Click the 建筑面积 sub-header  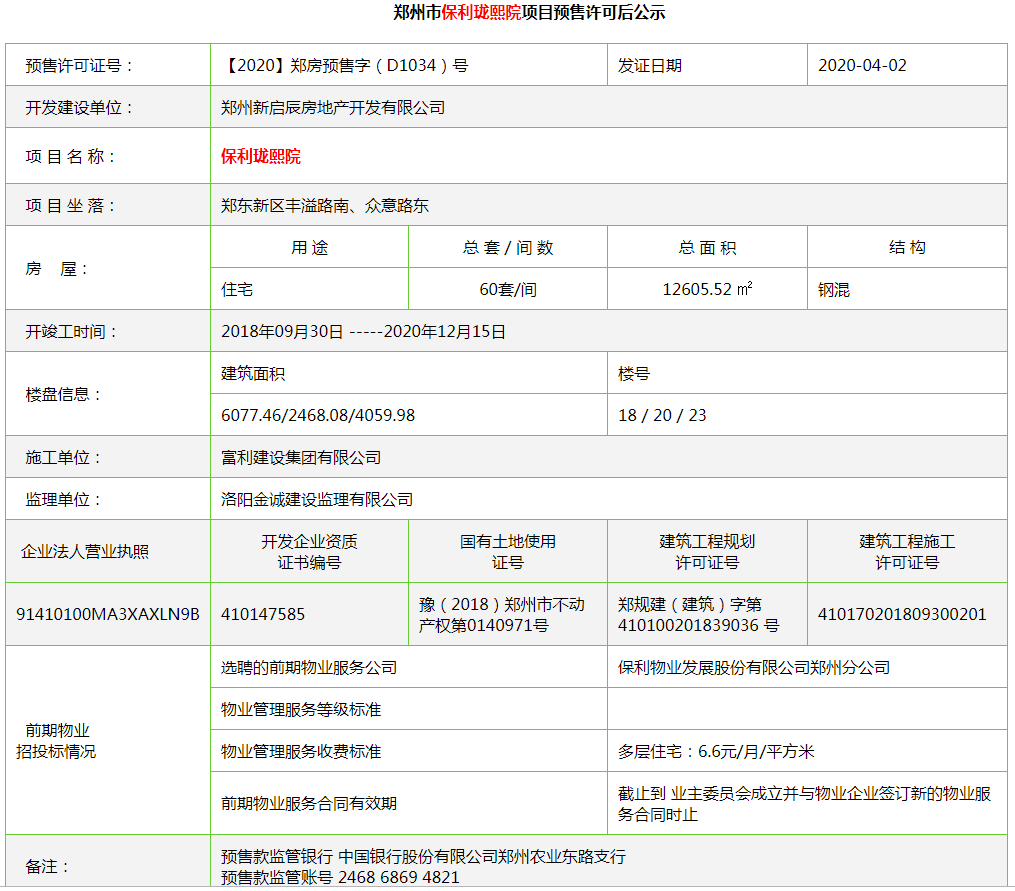coord(253,374)
